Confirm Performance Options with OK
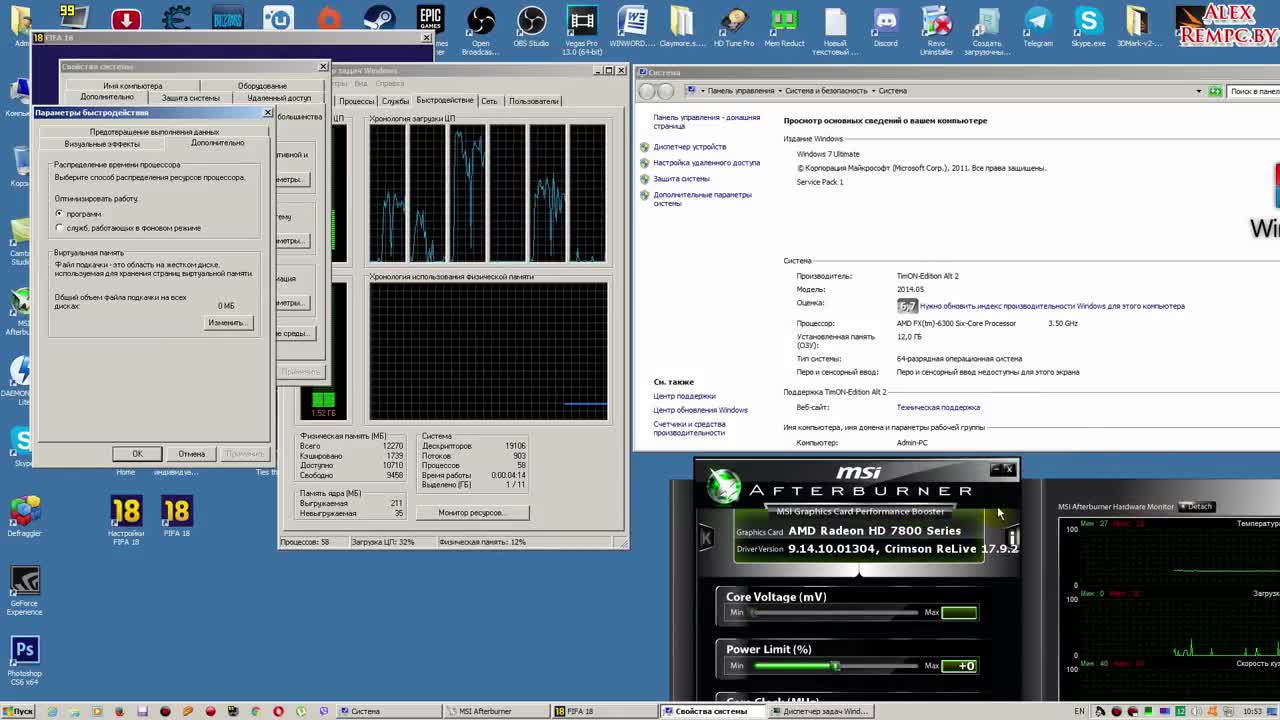Screen dimensions: 1280x720 [137, 454]
